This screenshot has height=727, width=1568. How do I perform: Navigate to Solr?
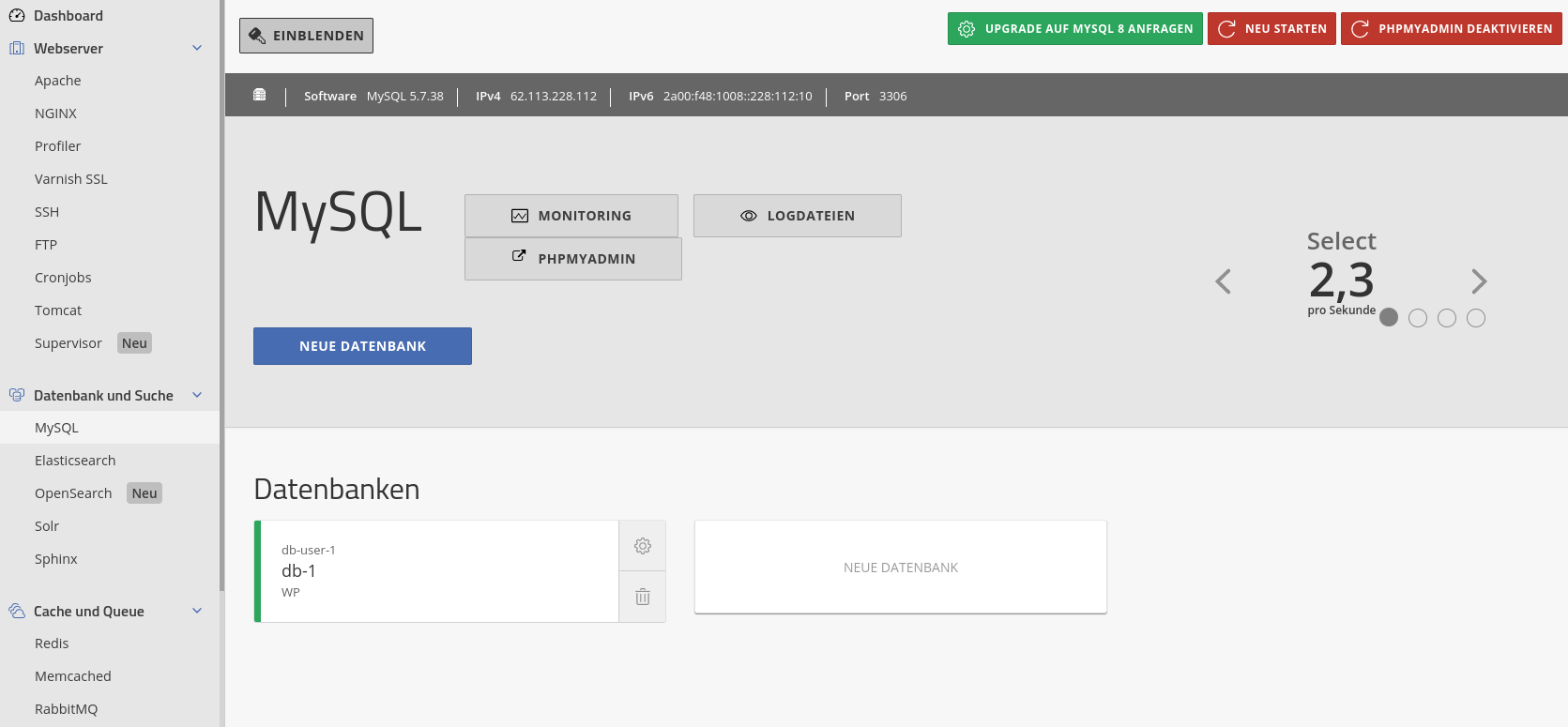coord(47,526)
